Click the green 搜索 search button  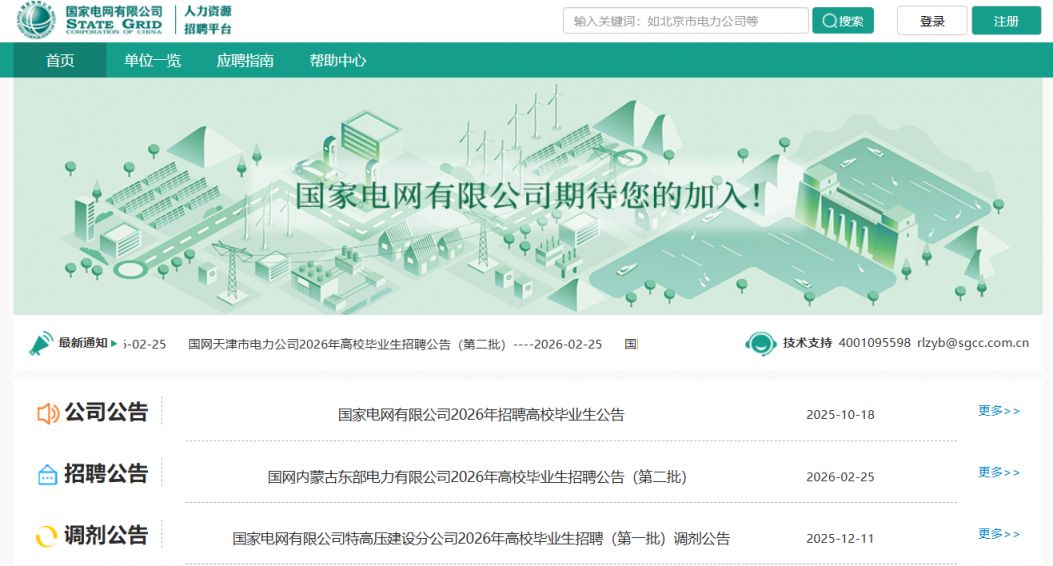pos(843,21)
